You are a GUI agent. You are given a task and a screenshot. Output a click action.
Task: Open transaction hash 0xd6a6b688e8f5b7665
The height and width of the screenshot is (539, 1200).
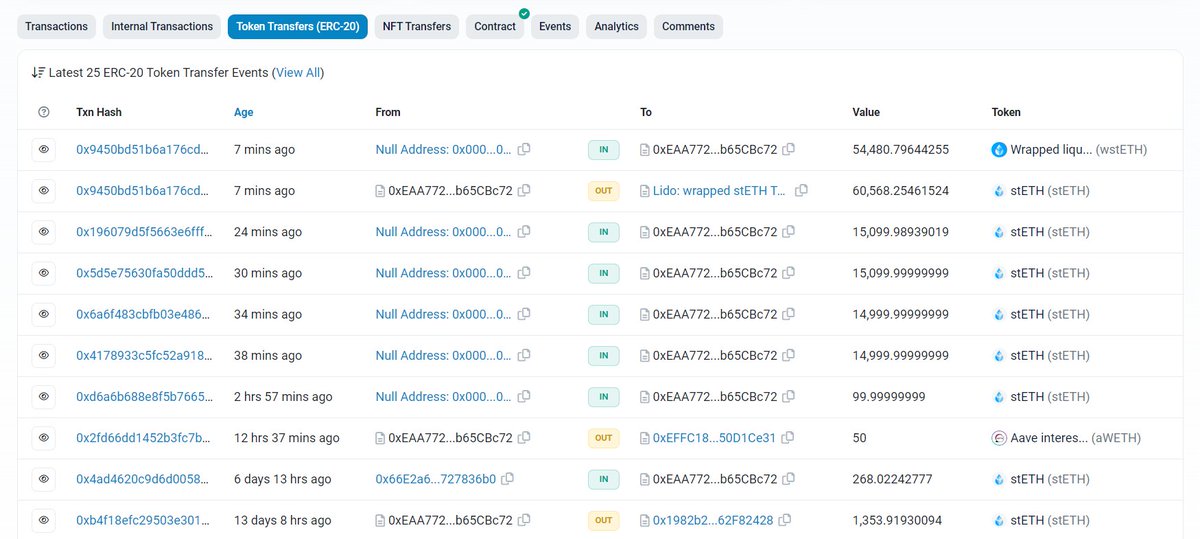[x=145, y=397]
